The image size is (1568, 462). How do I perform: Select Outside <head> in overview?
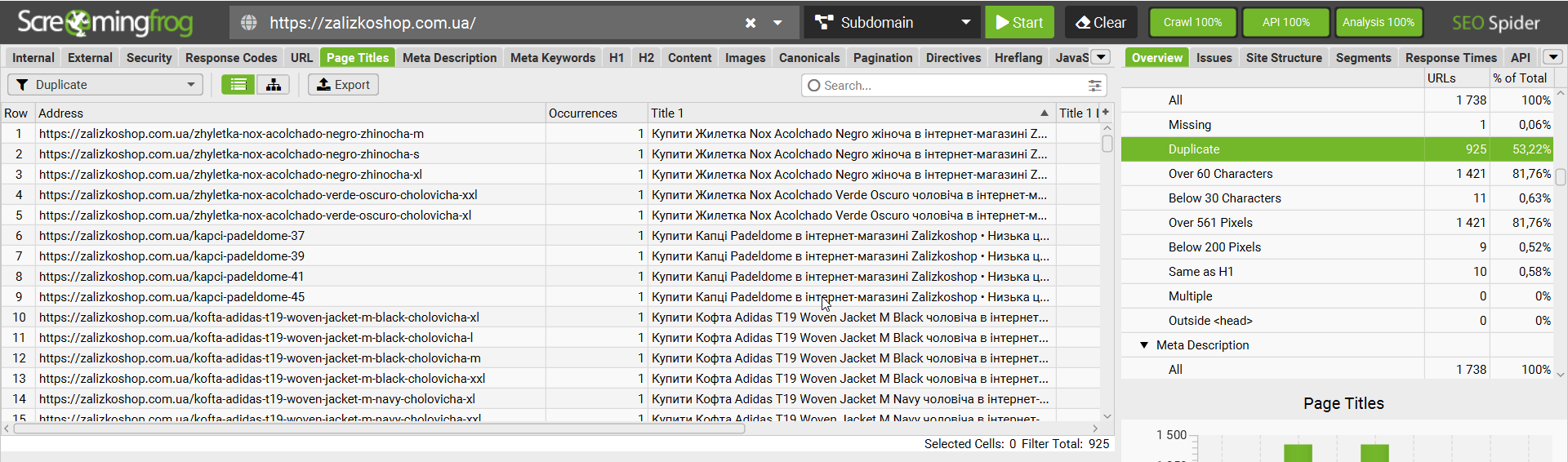click(x=1337, y=321)
